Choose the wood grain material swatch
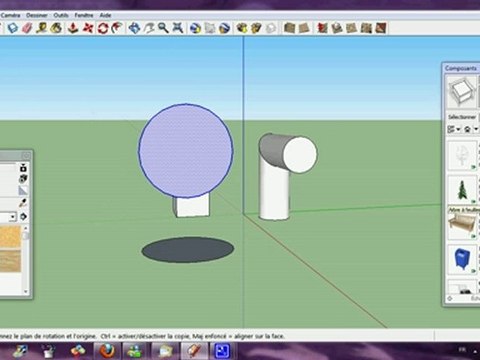This screenshot has width=480, height=360. coord(10,261)
